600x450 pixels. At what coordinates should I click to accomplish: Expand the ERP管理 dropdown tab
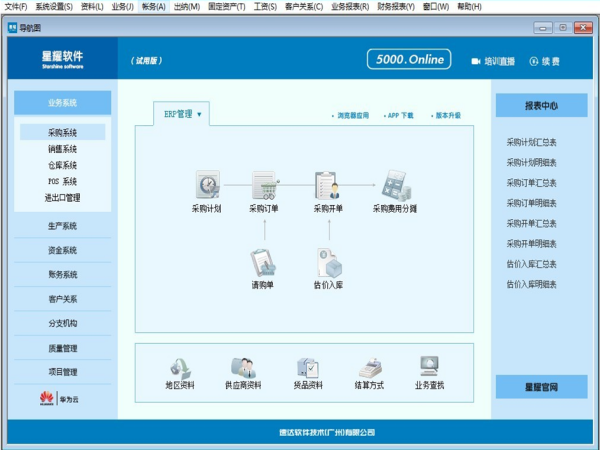coord(182,115)
